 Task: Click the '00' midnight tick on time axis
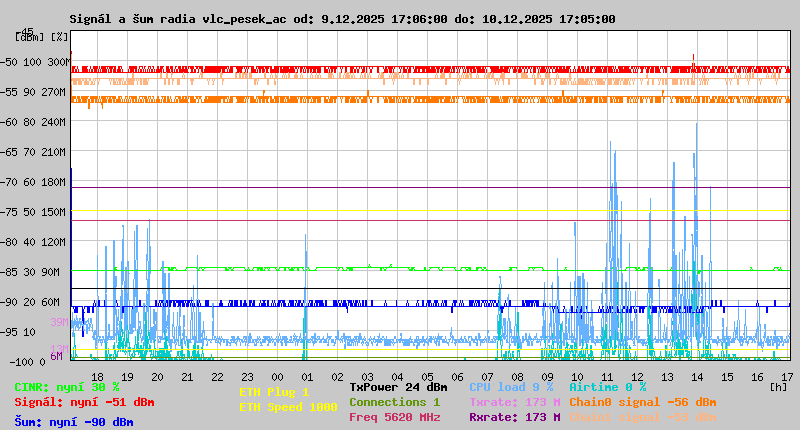(278, 377)
